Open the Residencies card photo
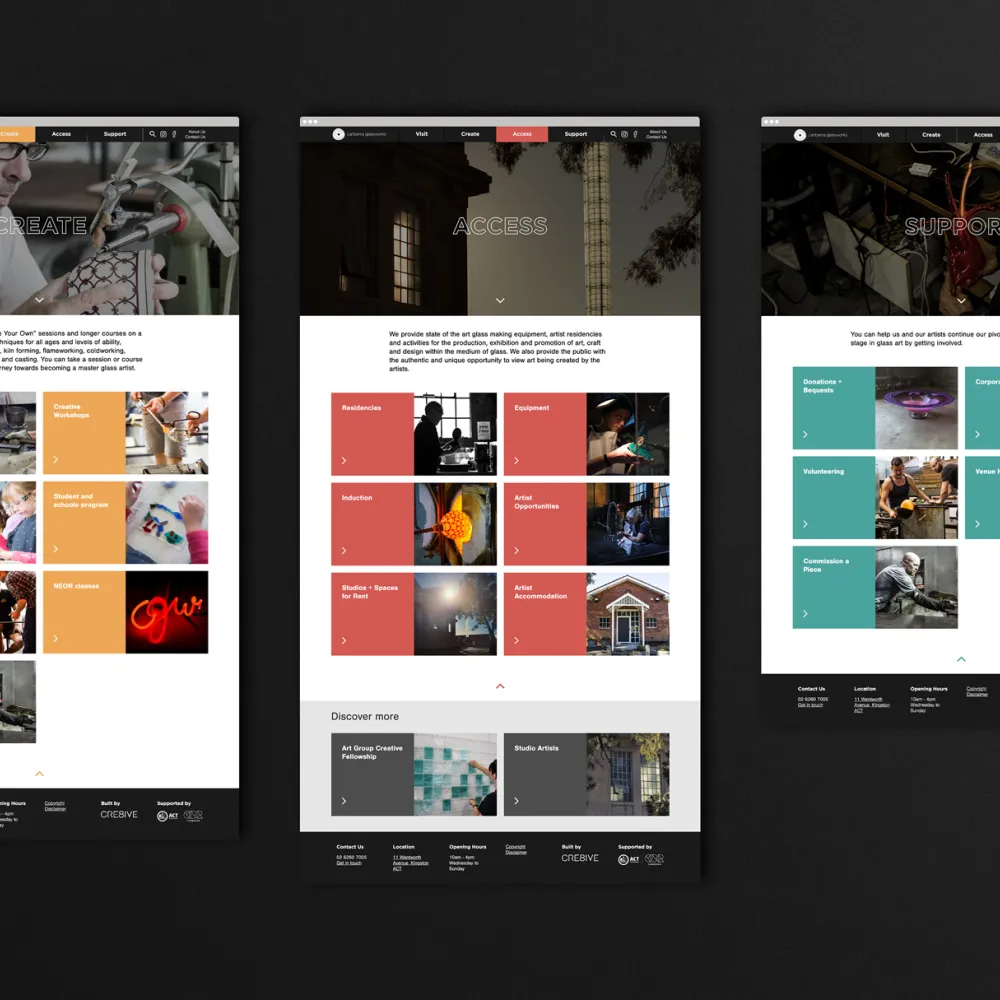 455,434
